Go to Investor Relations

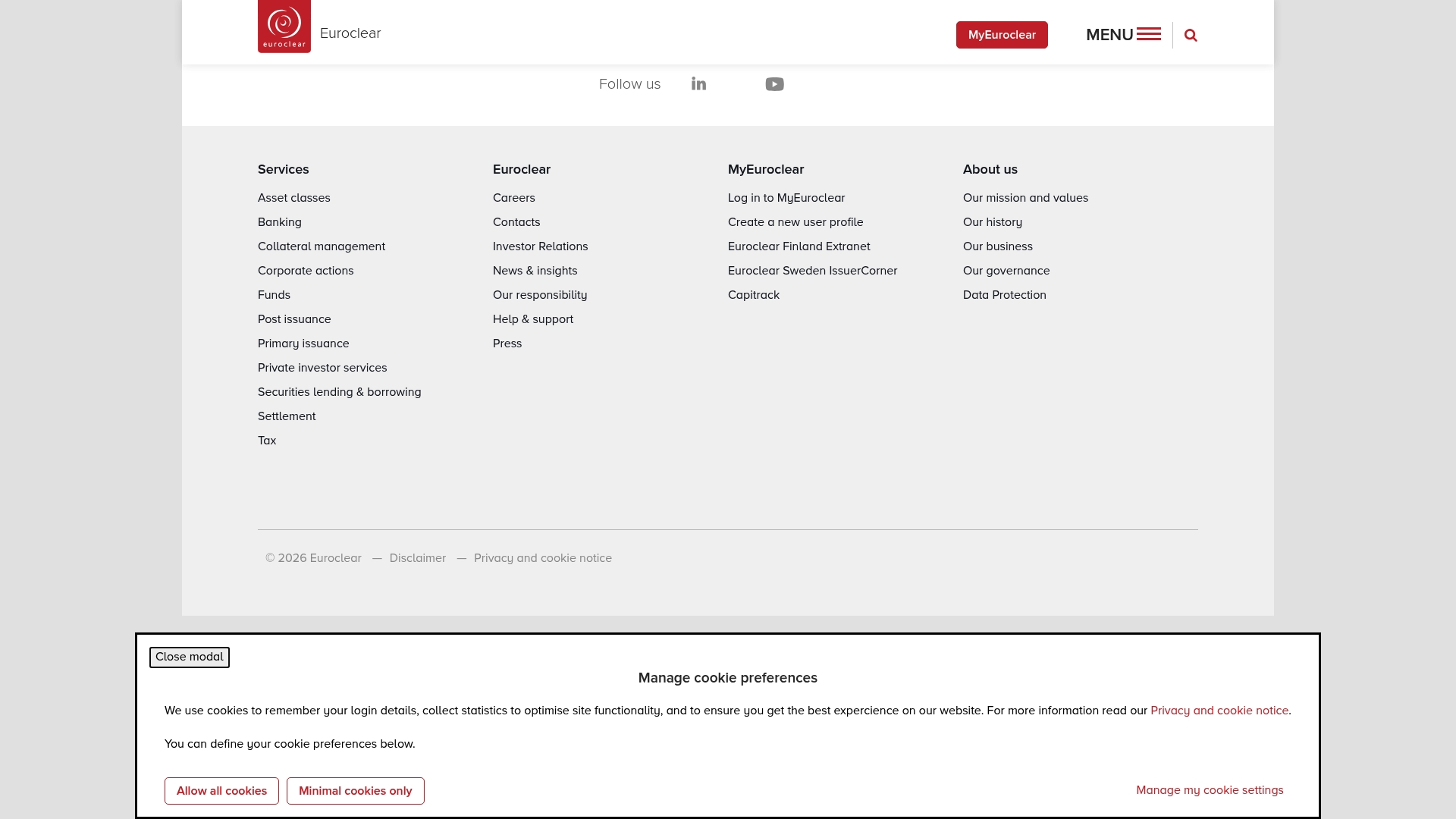point(541,246)
